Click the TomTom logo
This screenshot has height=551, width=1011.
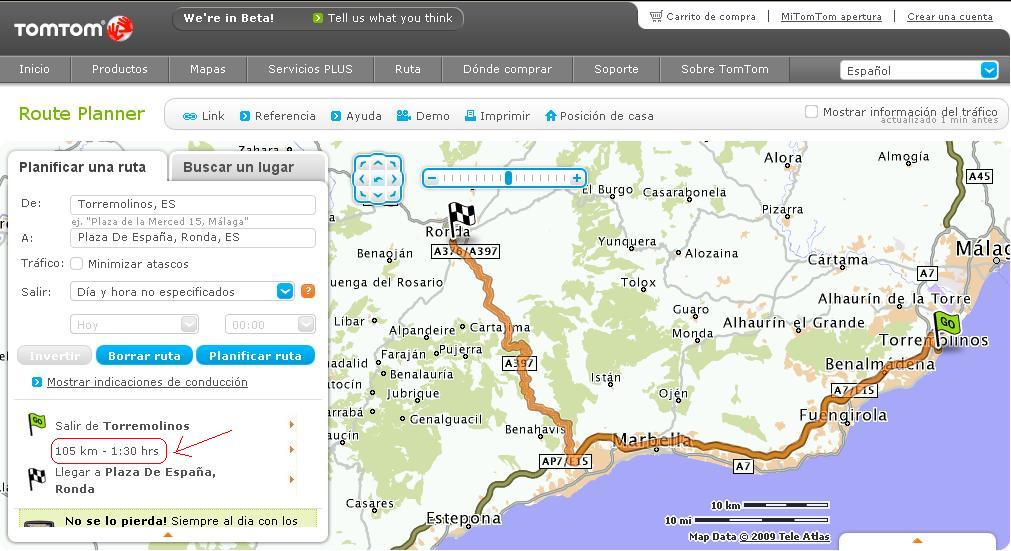click(74, 28)
